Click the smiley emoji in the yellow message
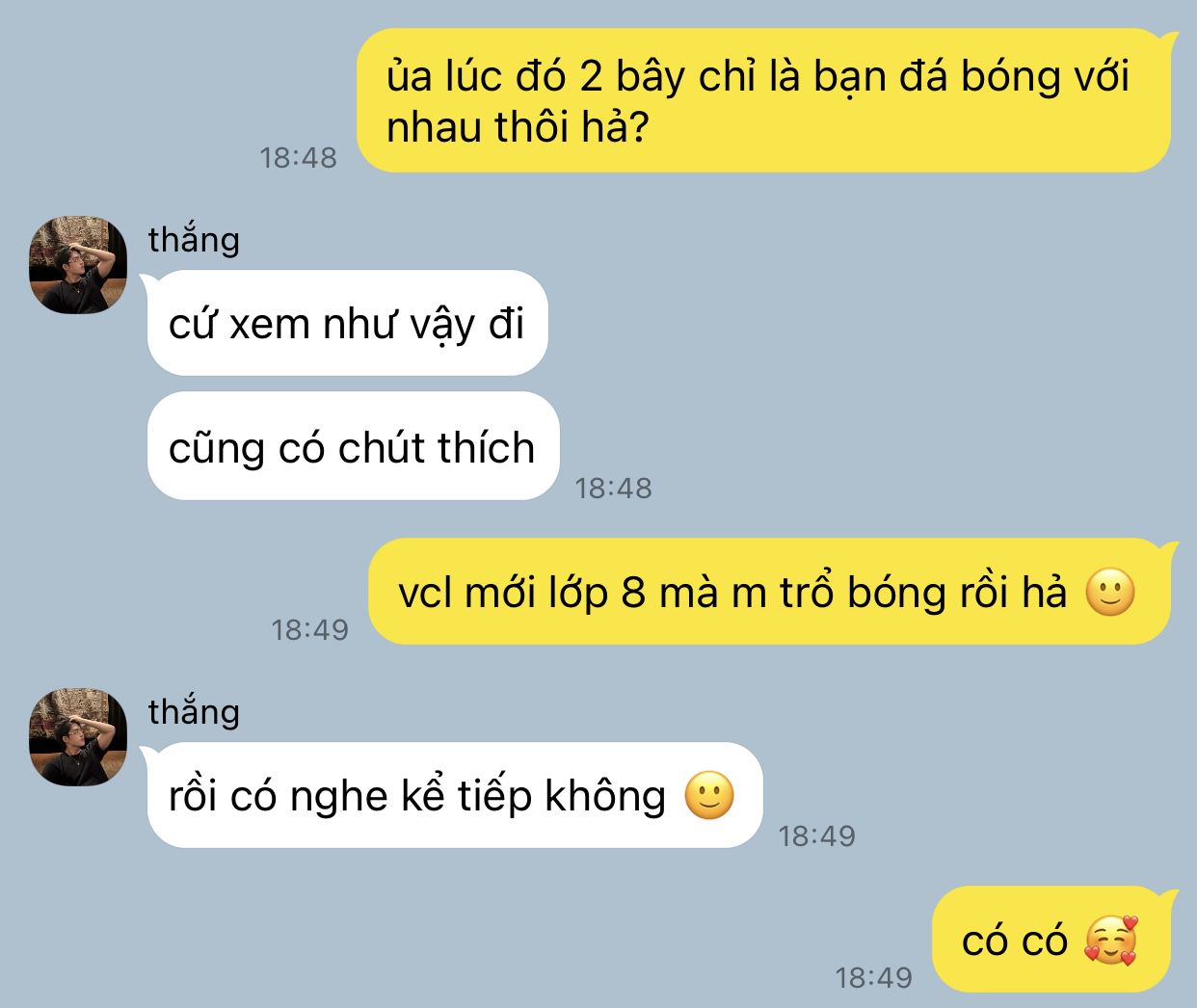Image resolution: width=1197 pixels, height=1008 pixels. [1110, 593]
